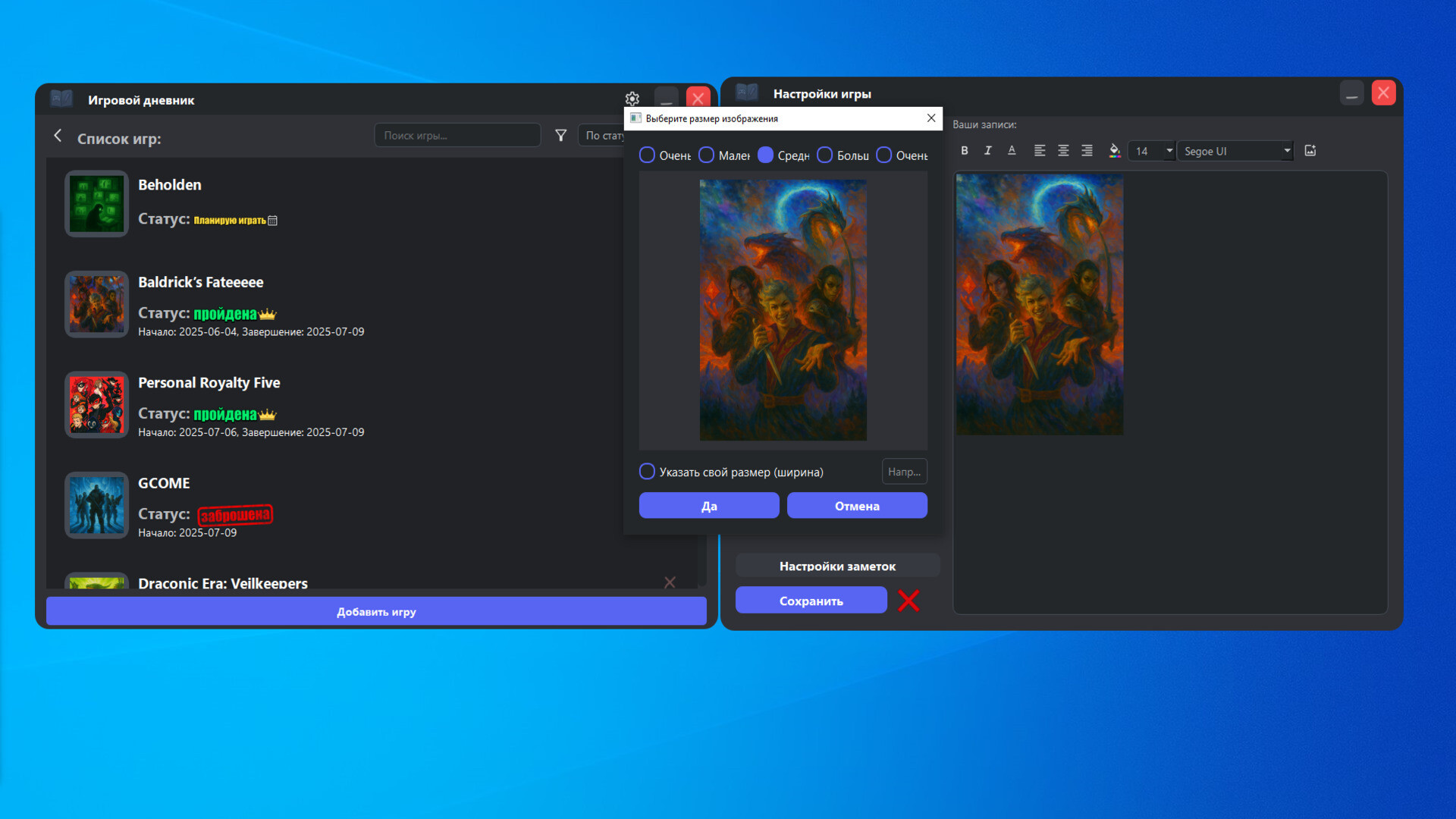
Task: Click the 'Да' confirm button
Action: tap(709, 506)
